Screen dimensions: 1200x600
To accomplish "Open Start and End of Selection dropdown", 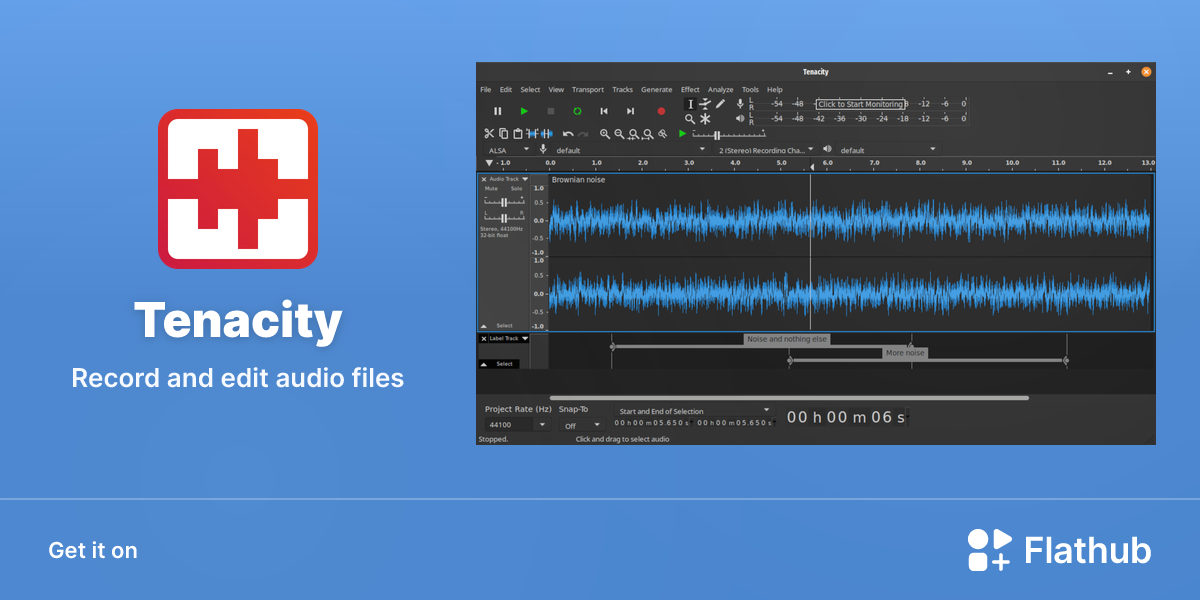I will (694, 411).
